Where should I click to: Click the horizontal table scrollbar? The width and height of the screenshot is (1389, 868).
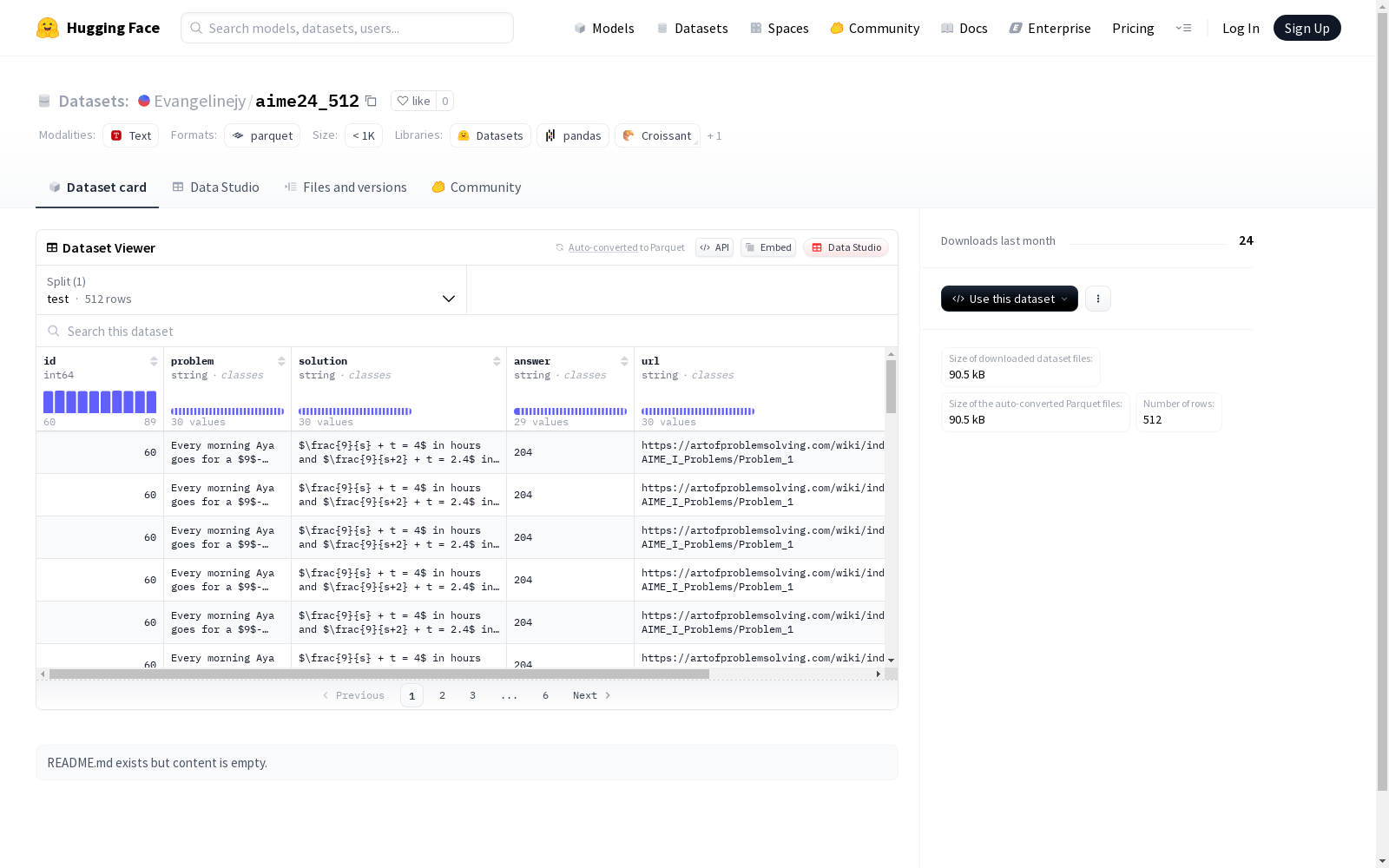coord(379,674)
